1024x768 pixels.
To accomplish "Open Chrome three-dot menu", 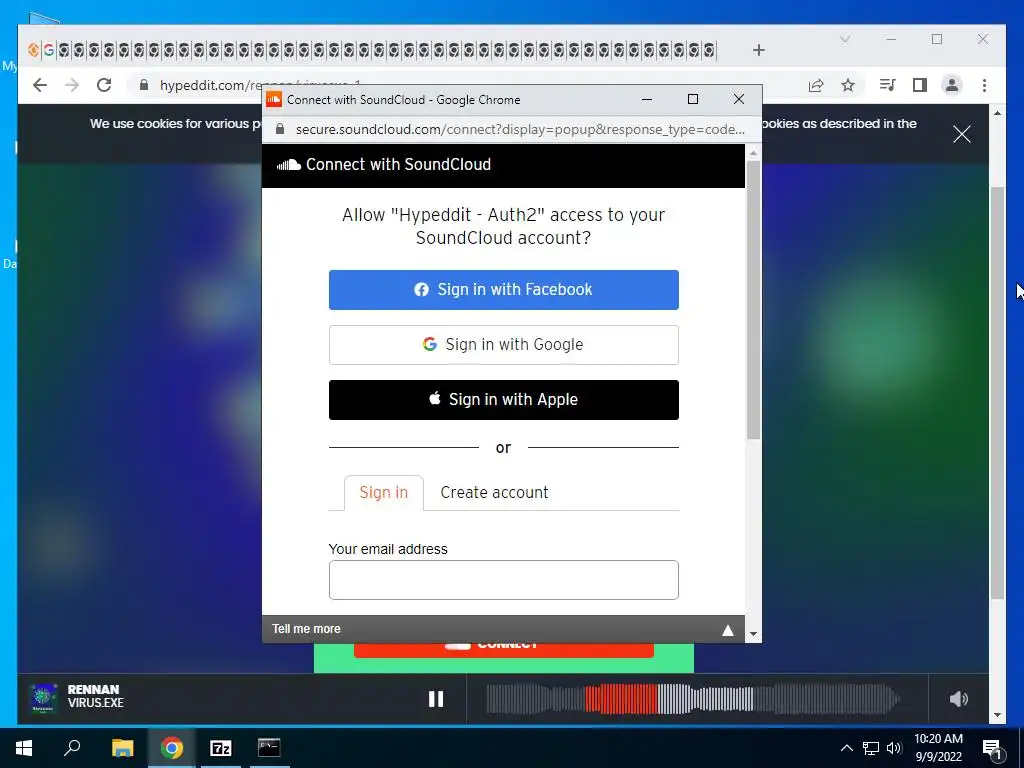I will tap(984, 85).
